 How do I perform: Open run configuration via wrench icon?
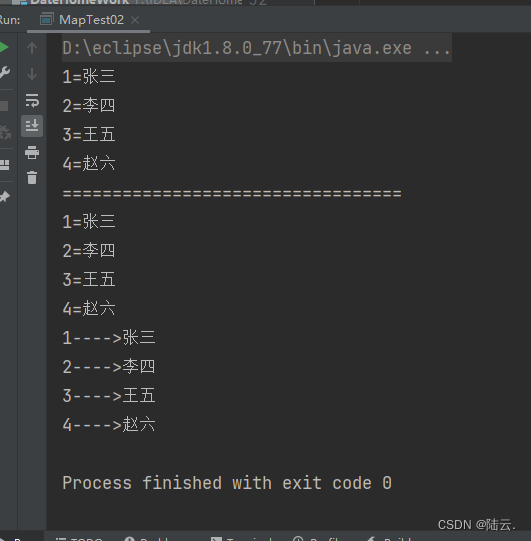pos(4,72)
